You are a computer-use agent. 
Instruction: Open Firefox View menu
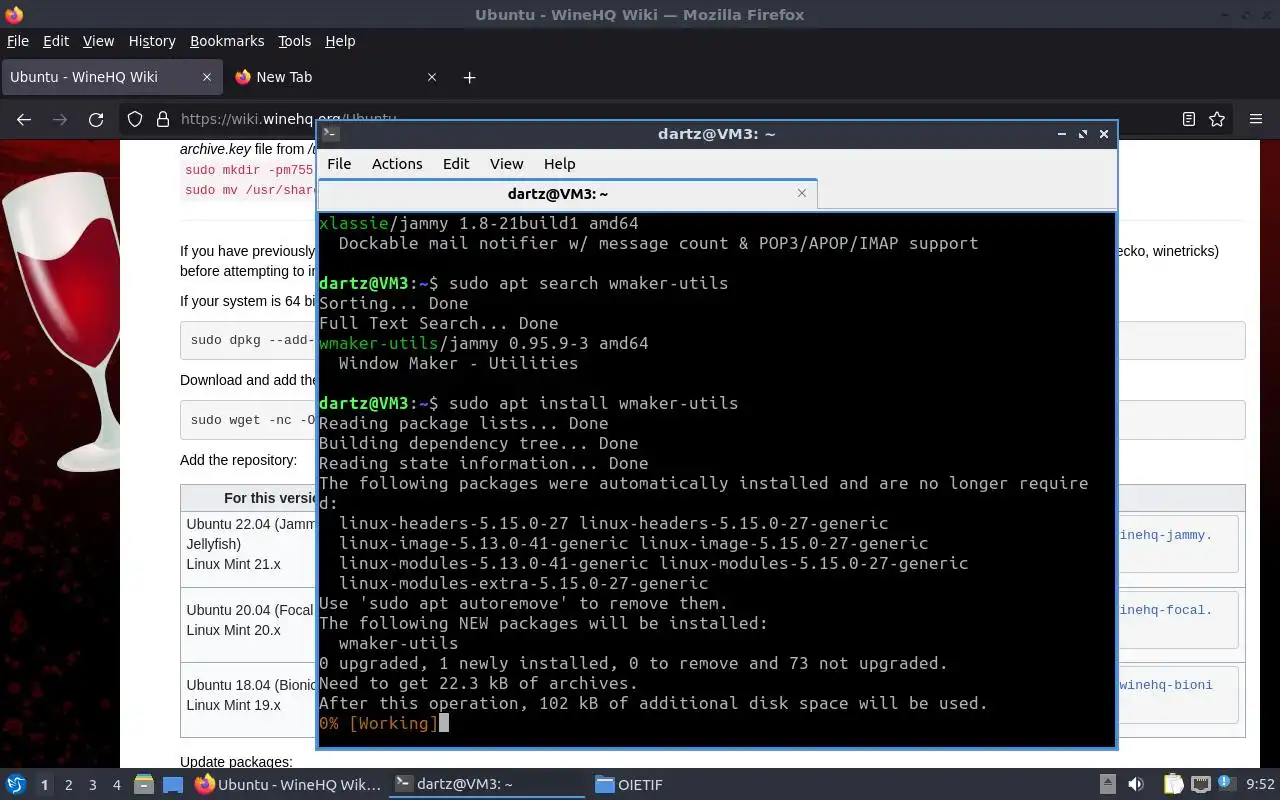click(x=98, y=41)
